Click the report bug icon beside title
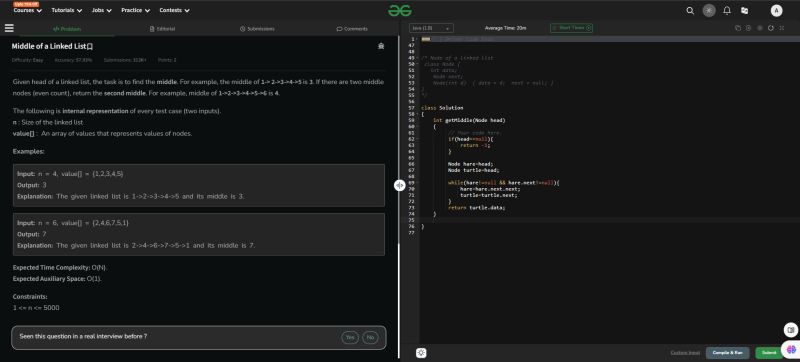The image size is (800, 362). [x=381, y=46]
